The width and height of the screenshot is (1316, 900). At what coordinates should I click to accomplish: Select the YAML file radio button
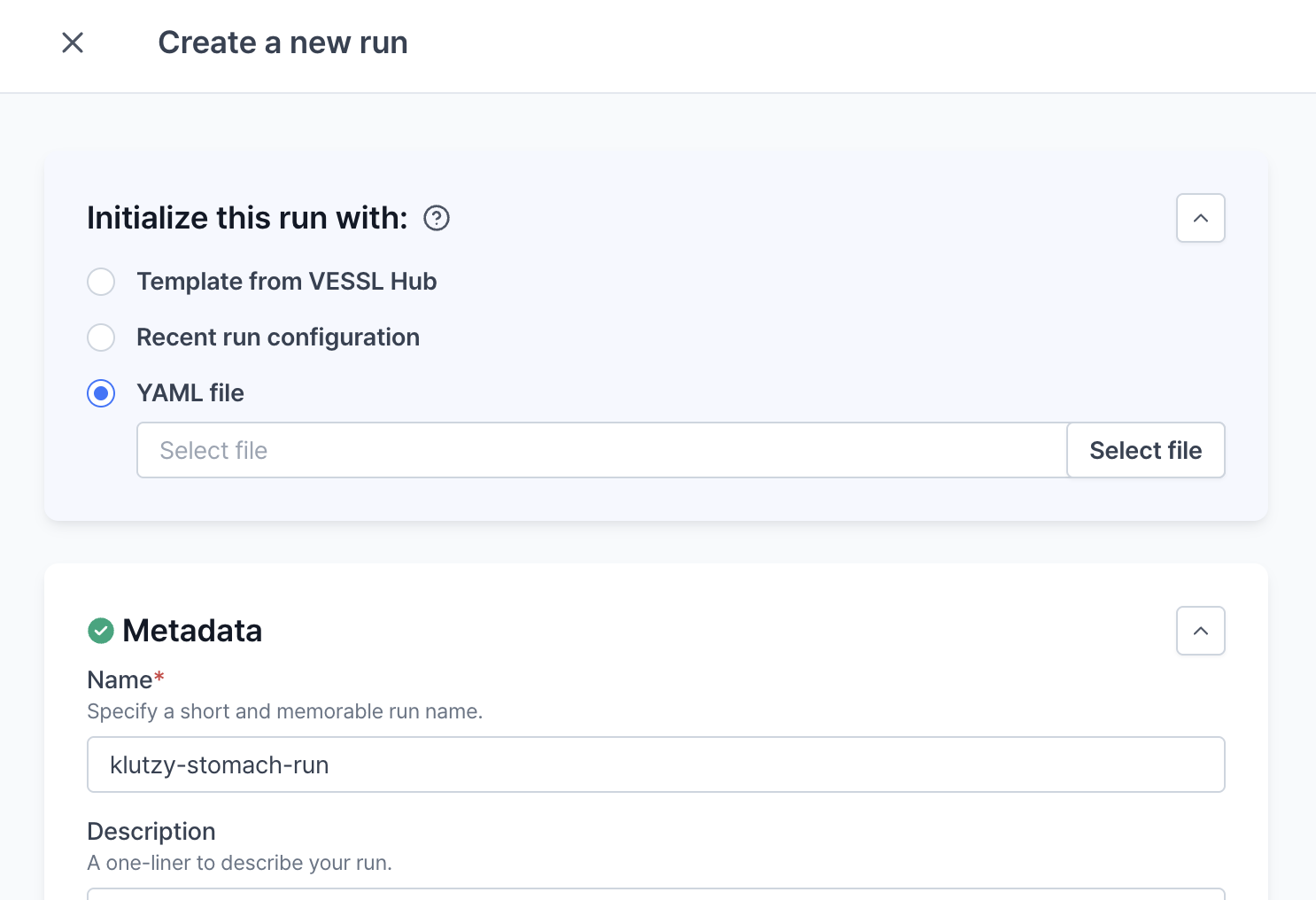[101, 393]
